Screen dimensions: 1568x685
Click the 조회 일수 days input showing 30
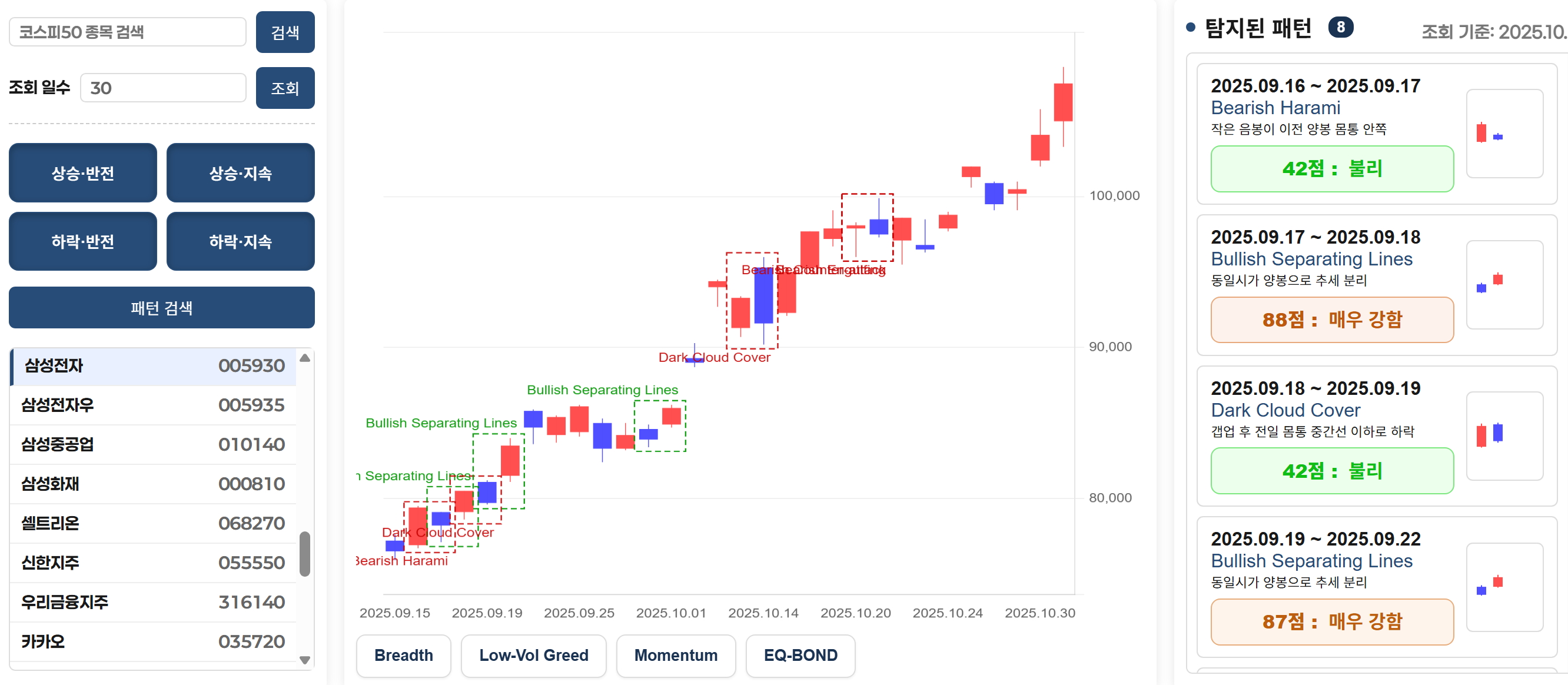(162, 88)
